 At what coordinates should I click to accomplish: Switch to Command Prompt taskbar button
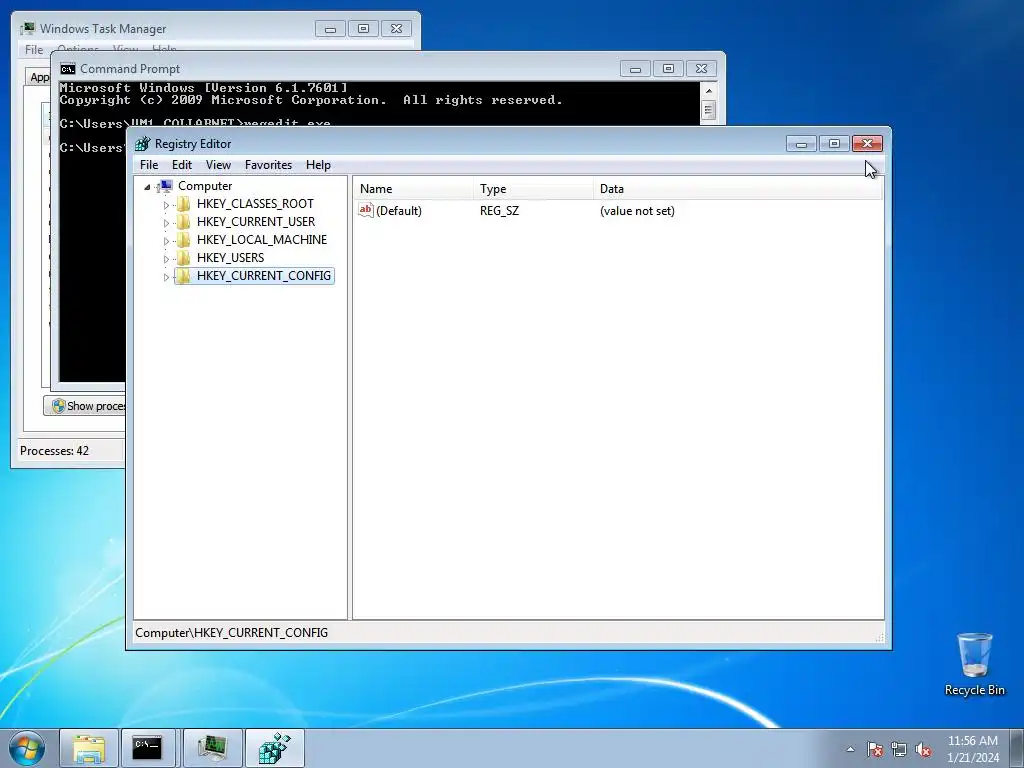pyautogui.click(x=147, y=748)
